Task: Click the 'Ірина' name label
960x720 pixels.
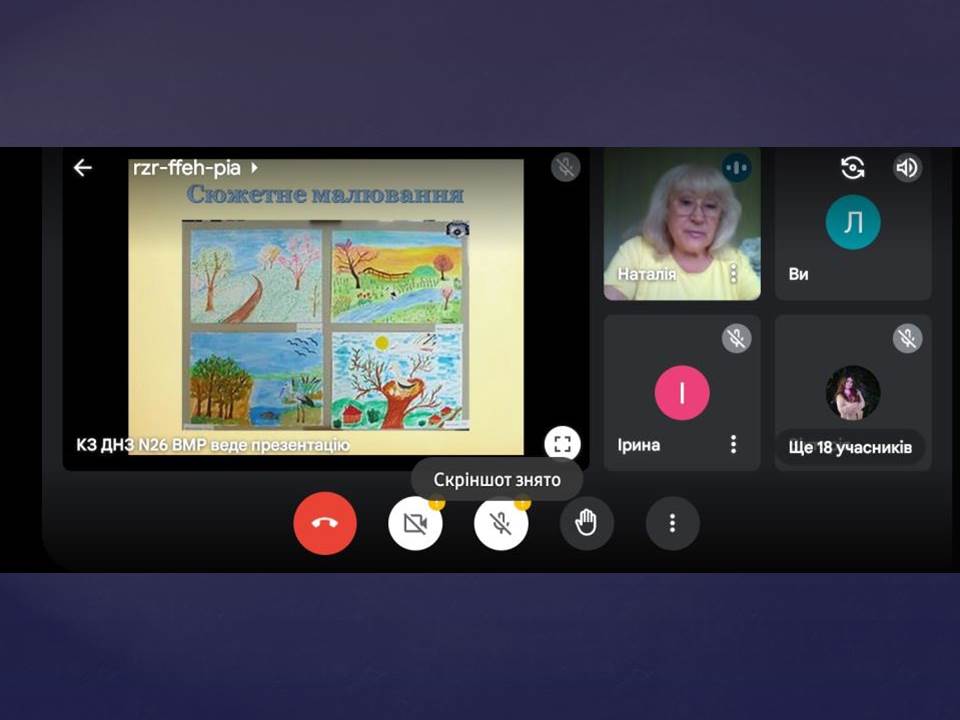Action: 639,444
